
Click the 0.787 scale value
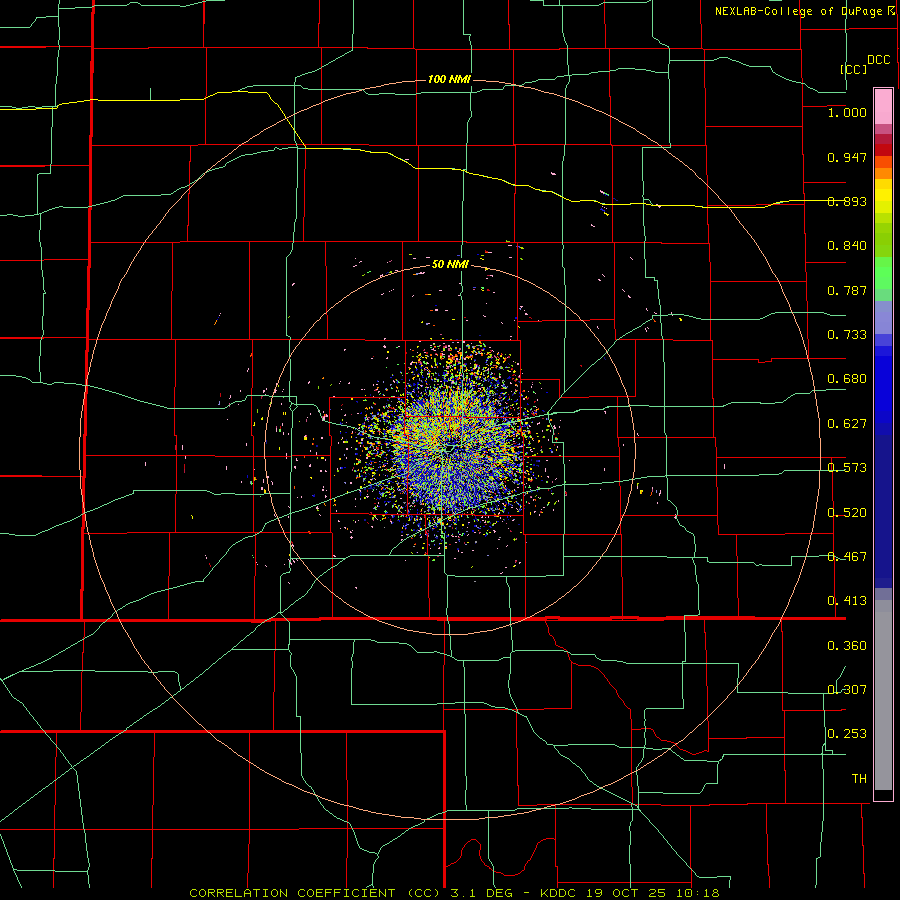847,290
